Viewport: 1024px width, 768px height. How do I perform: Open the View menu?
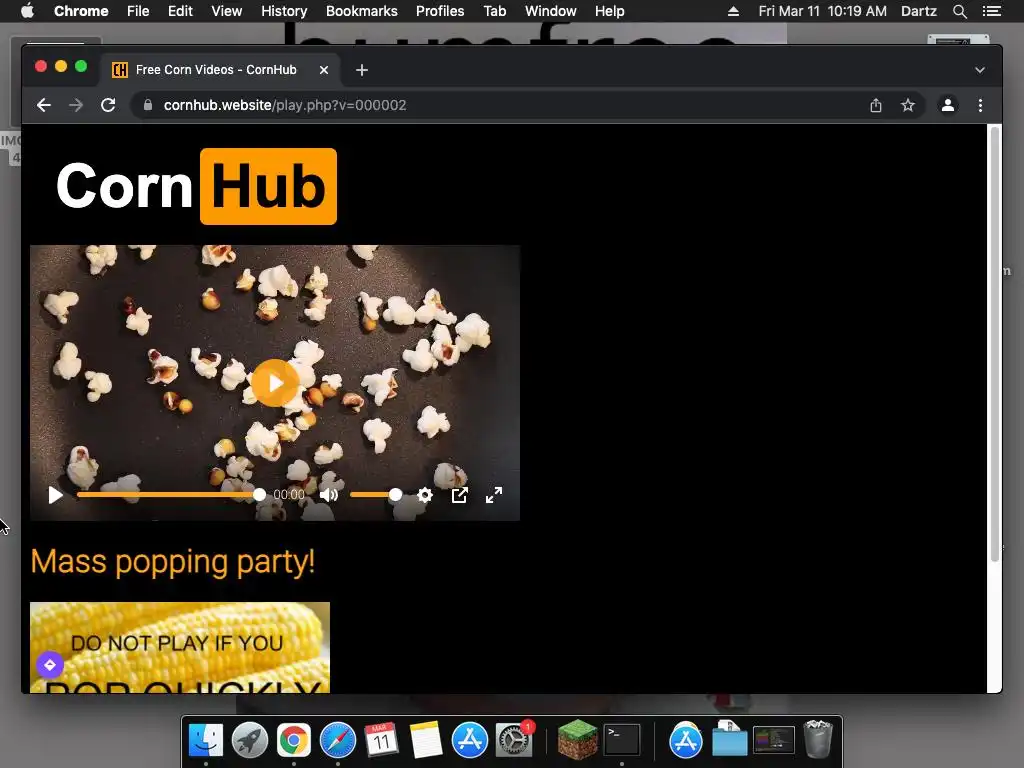(x=227, y=11)
